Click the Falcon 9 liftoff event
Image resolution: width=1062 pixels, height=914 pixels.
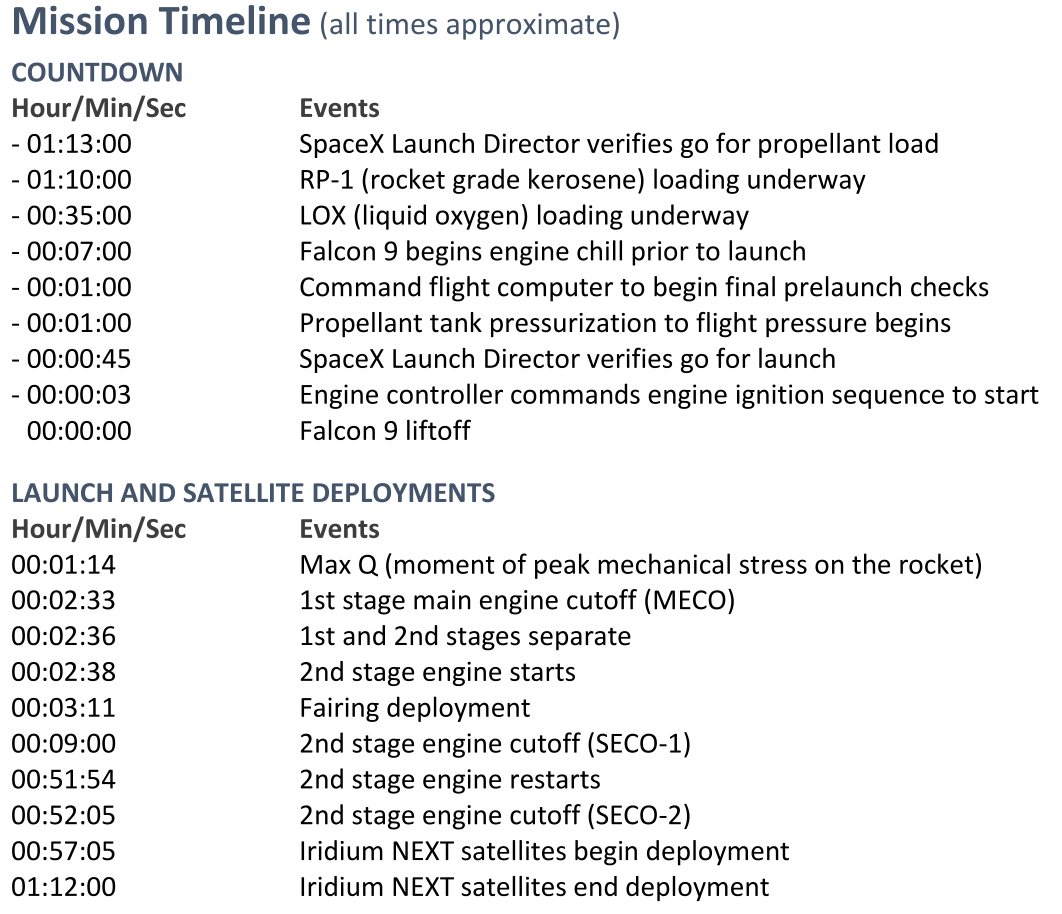tap(385, 430)
